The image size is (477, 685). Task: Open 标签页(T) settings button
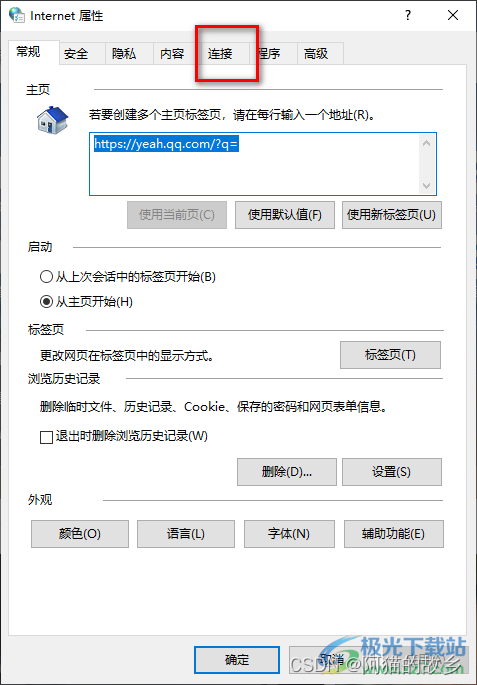point(391,355)
